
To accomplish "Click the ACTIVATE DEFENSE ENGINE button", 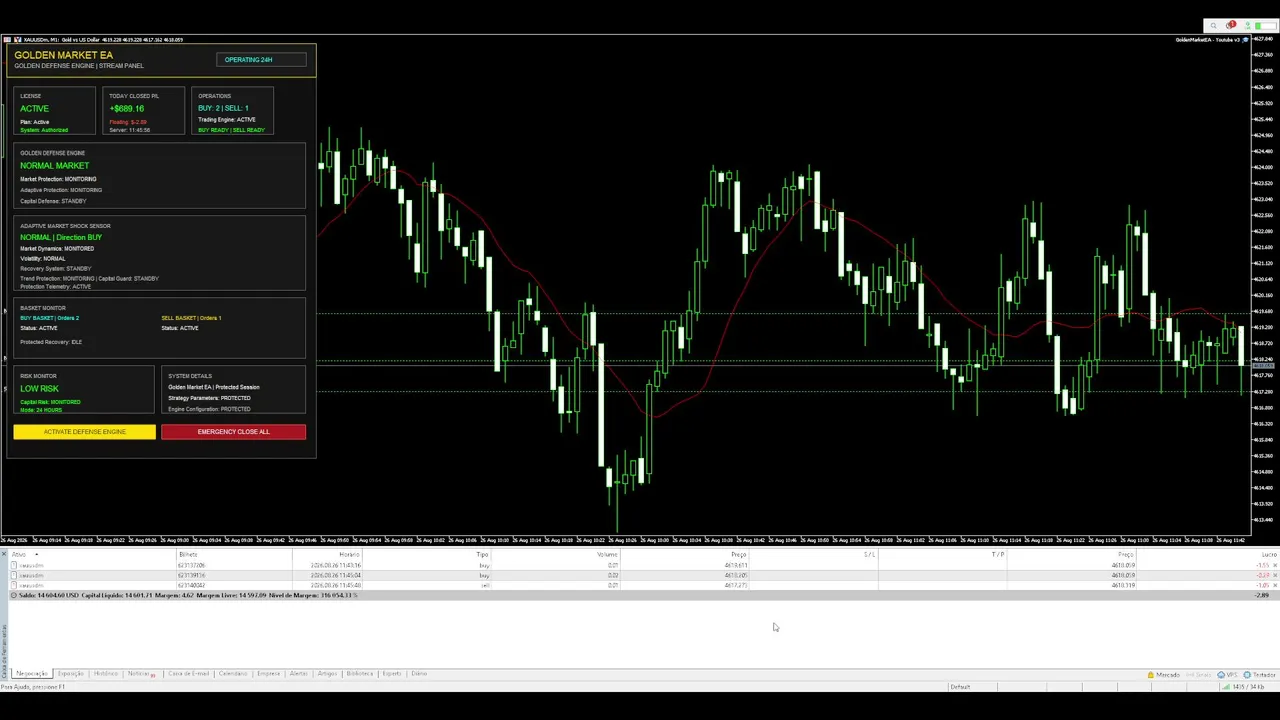I will tap(84, 432).
